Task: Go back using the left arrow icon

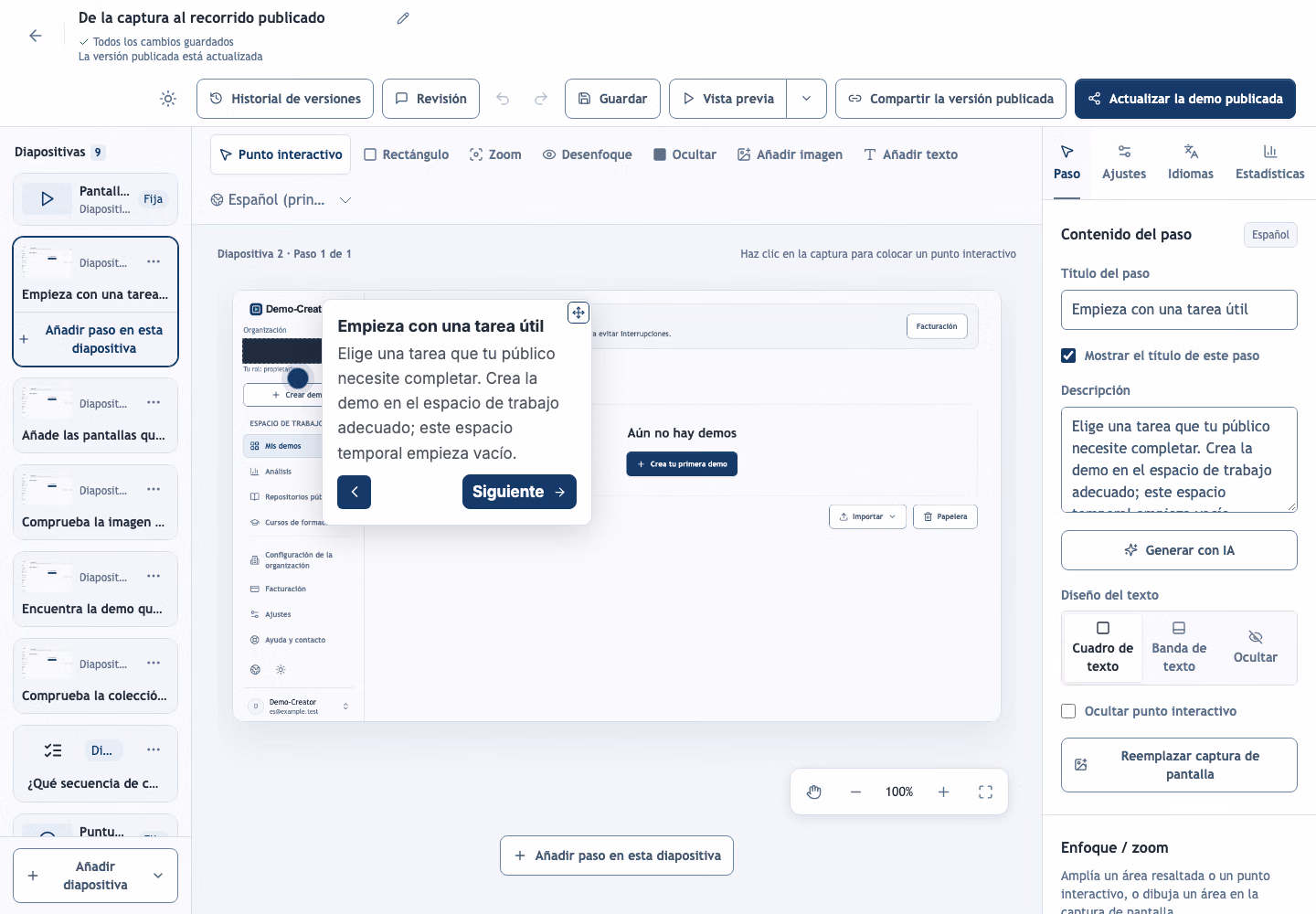Action: coord(36,36)
